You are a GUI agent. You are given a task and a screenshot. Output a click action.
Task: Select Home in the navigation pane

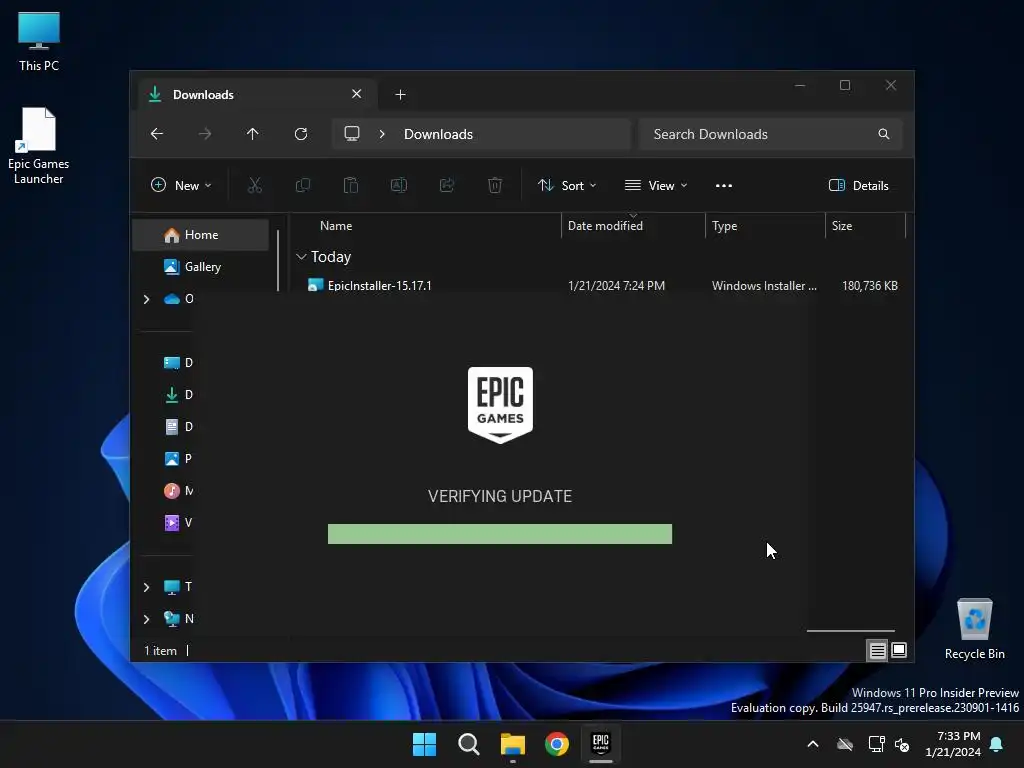pyautogui.click(x=200, y=235)
